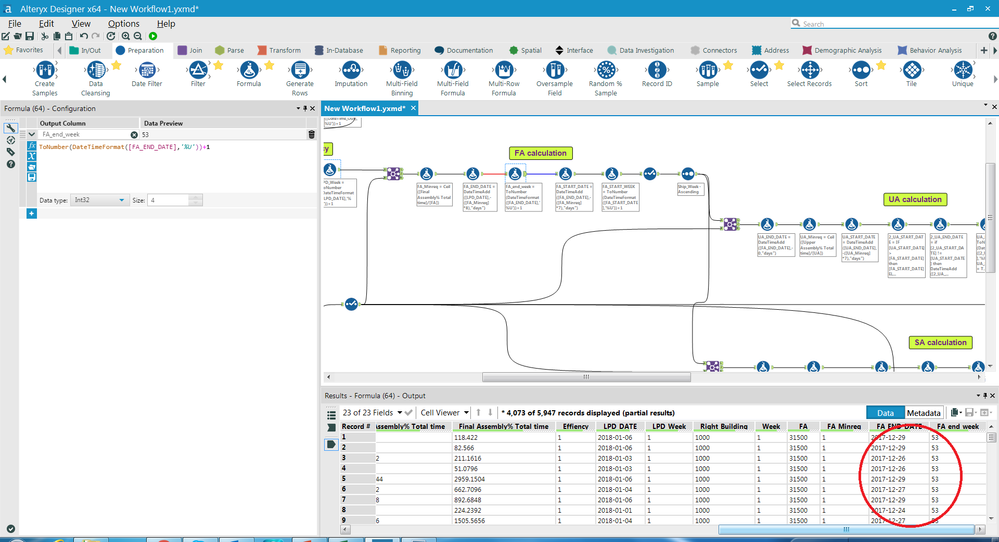Run the workflow with green play button

[153, 36]
